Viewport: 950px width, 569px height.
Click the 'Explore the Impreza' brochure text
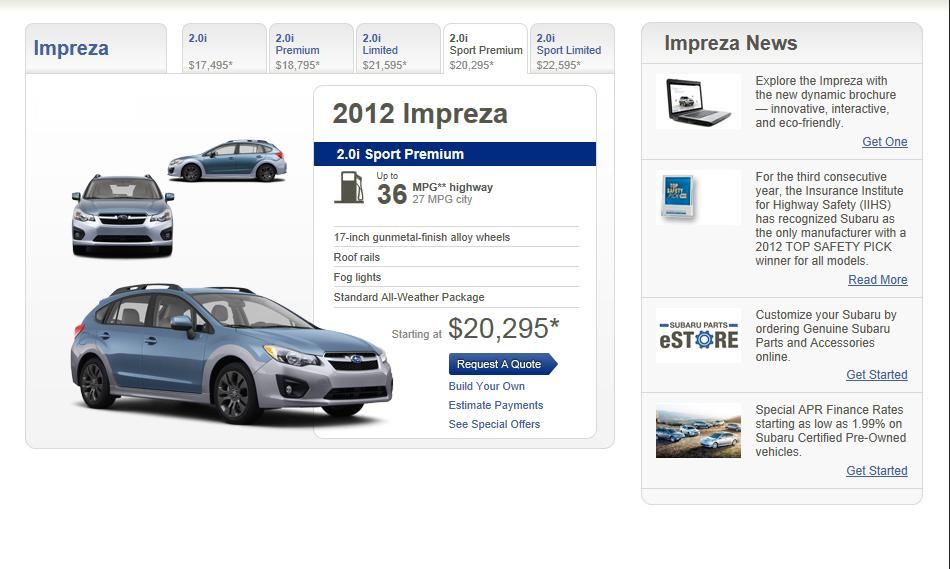825,102
